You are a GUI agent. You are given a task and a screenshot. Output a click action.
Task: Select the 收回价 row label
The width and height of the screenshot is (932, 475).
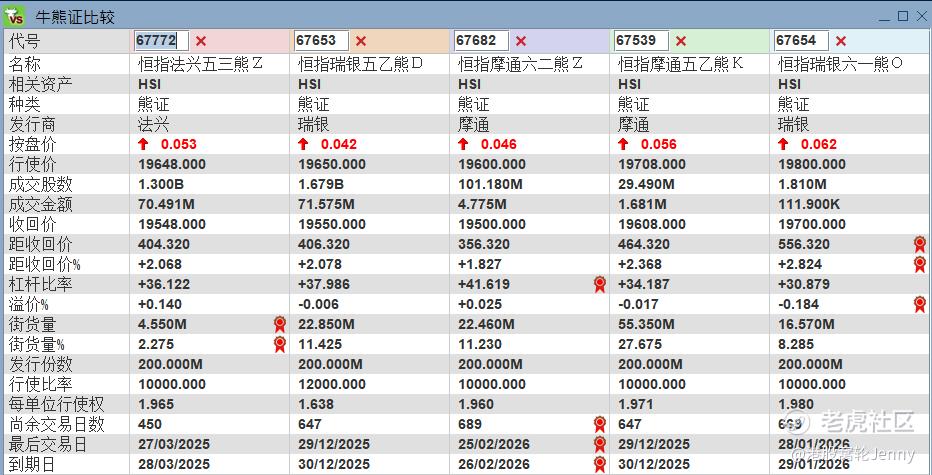coord(33,224)
